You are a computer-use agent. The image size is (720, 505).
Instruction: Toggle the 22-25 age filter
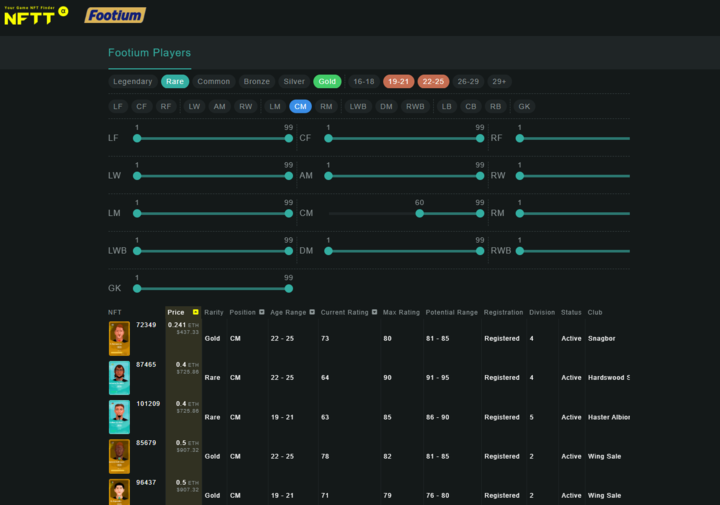click(433, 81)
